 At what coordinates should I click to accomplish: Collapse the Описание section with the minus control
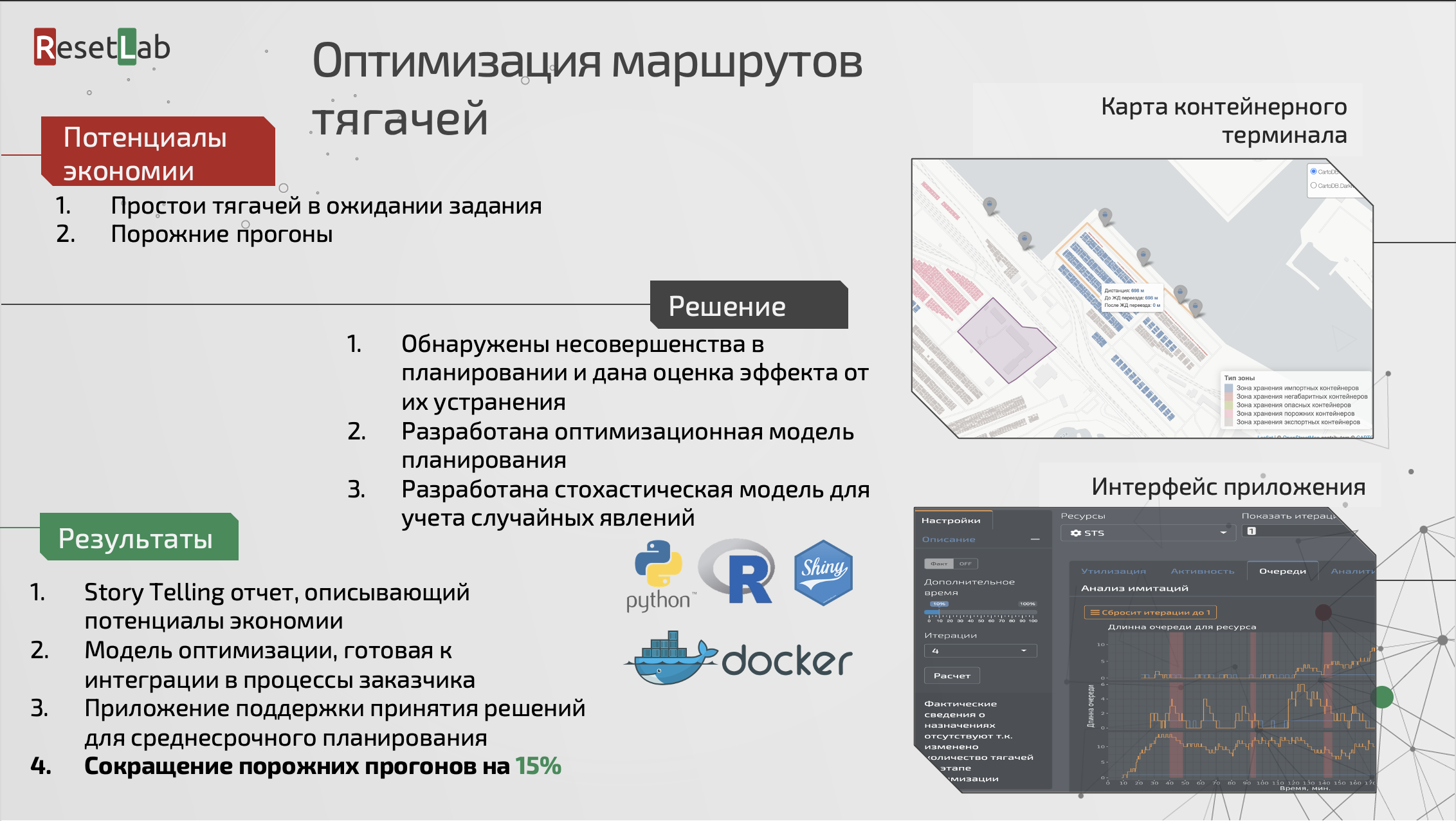pos(1035,539)
